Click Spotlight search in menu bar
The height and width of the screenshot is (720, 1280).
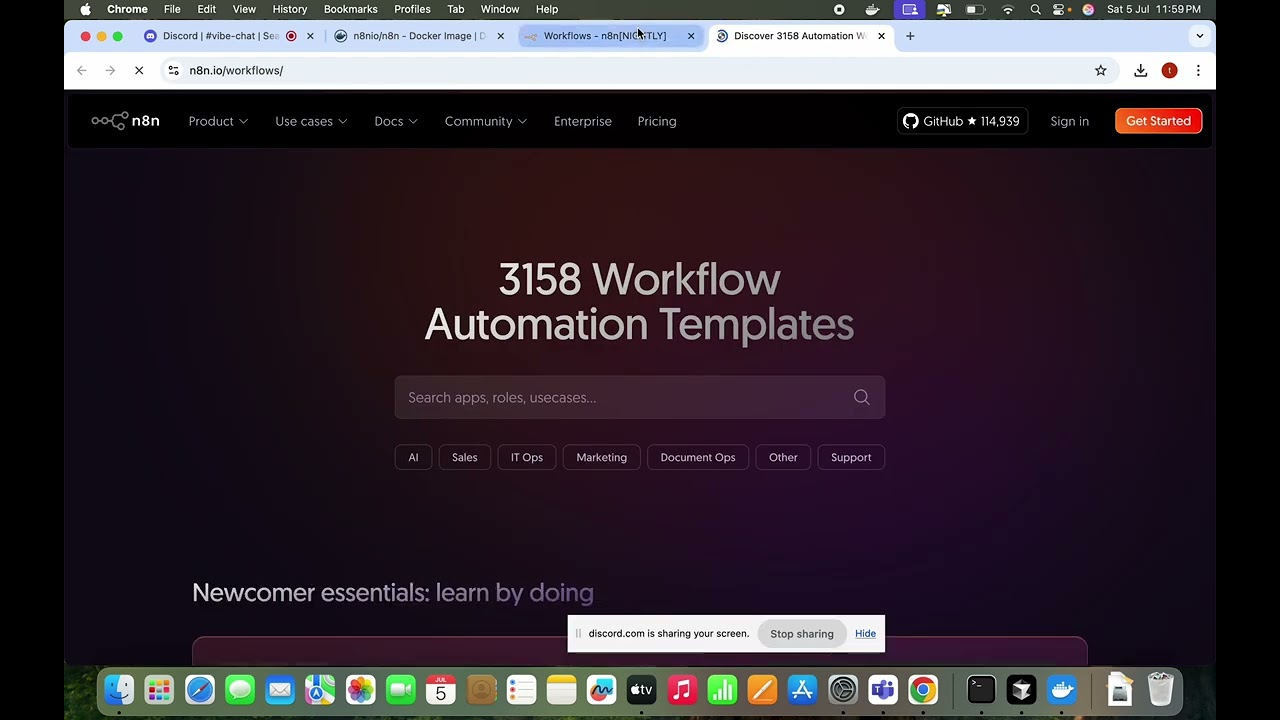1035,9
